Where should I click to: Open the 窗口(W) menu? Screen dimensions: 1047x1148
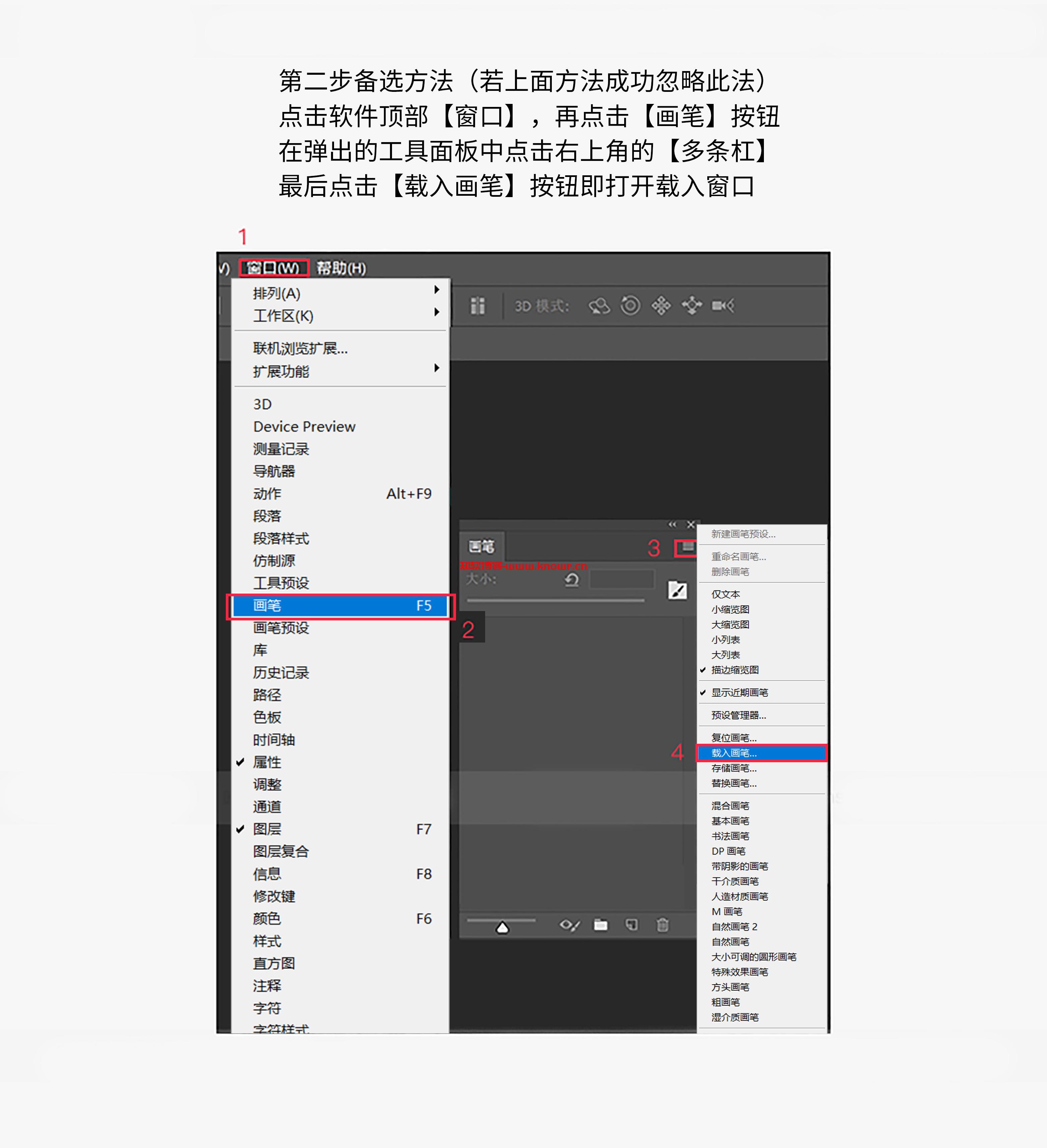click(x=274, y=267)
